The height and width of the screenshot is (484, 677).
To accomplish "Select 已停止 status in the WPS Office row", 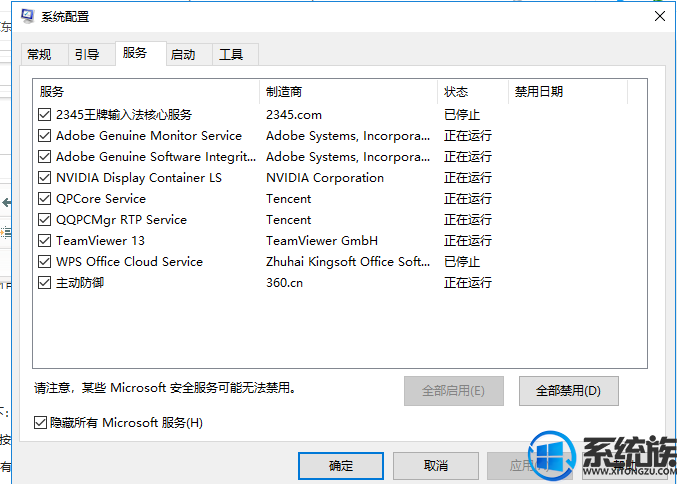I will (x=462, y=262).
